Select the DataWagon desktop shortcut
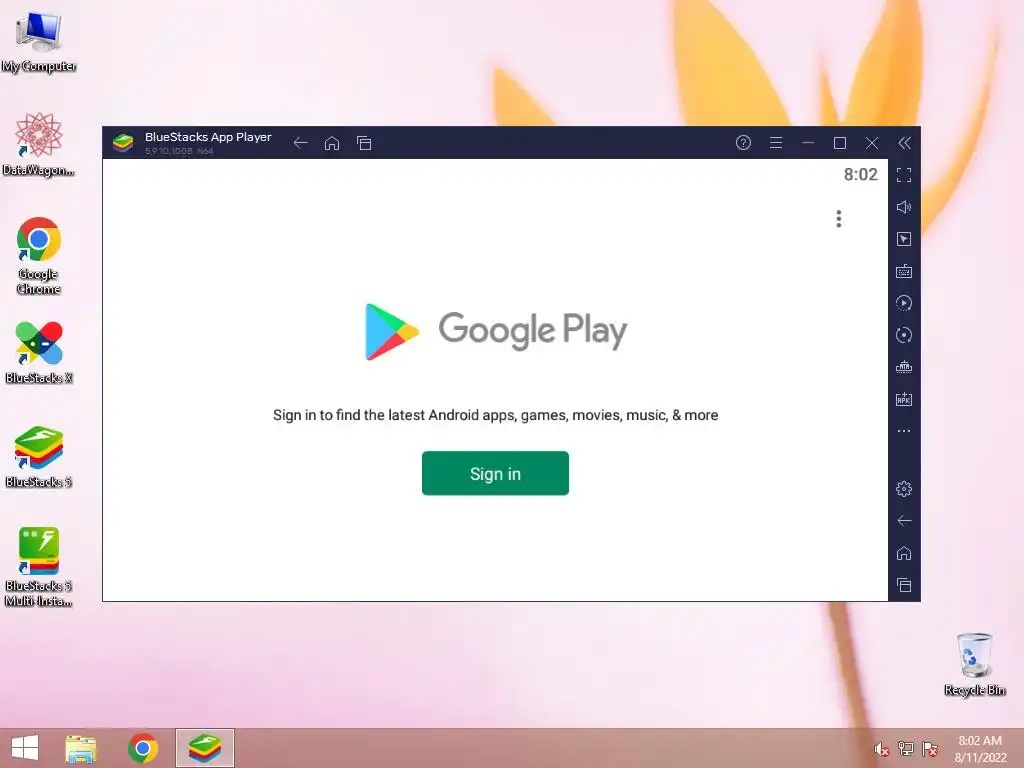 click(x=39, y=145)
